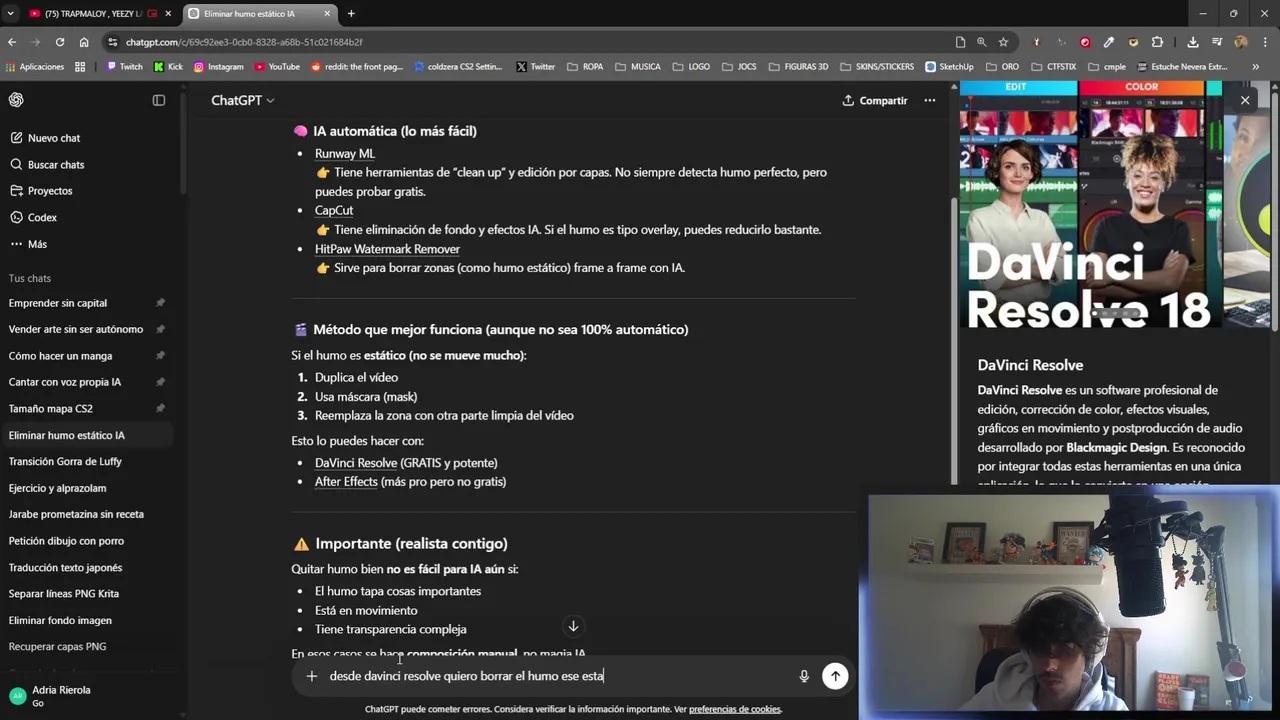The width and height of the screenshot is (1280, 720).
Task: Open conversation options three-dot menu
Action: [x=929, y=100]
